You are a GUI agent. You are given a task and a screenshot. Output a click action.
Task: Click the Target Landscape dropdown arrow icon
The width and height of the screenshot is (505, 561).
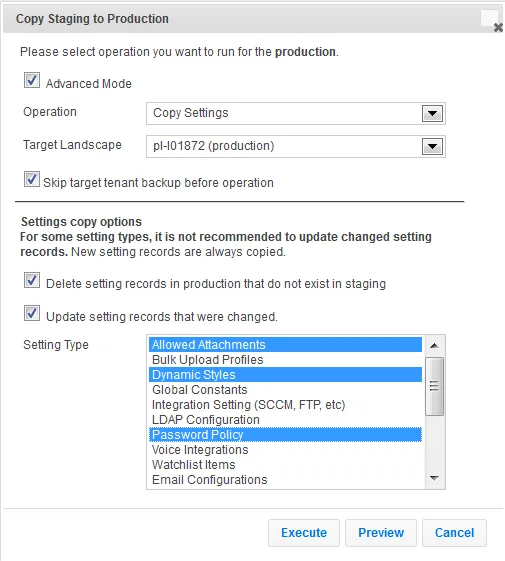point(432,146)
